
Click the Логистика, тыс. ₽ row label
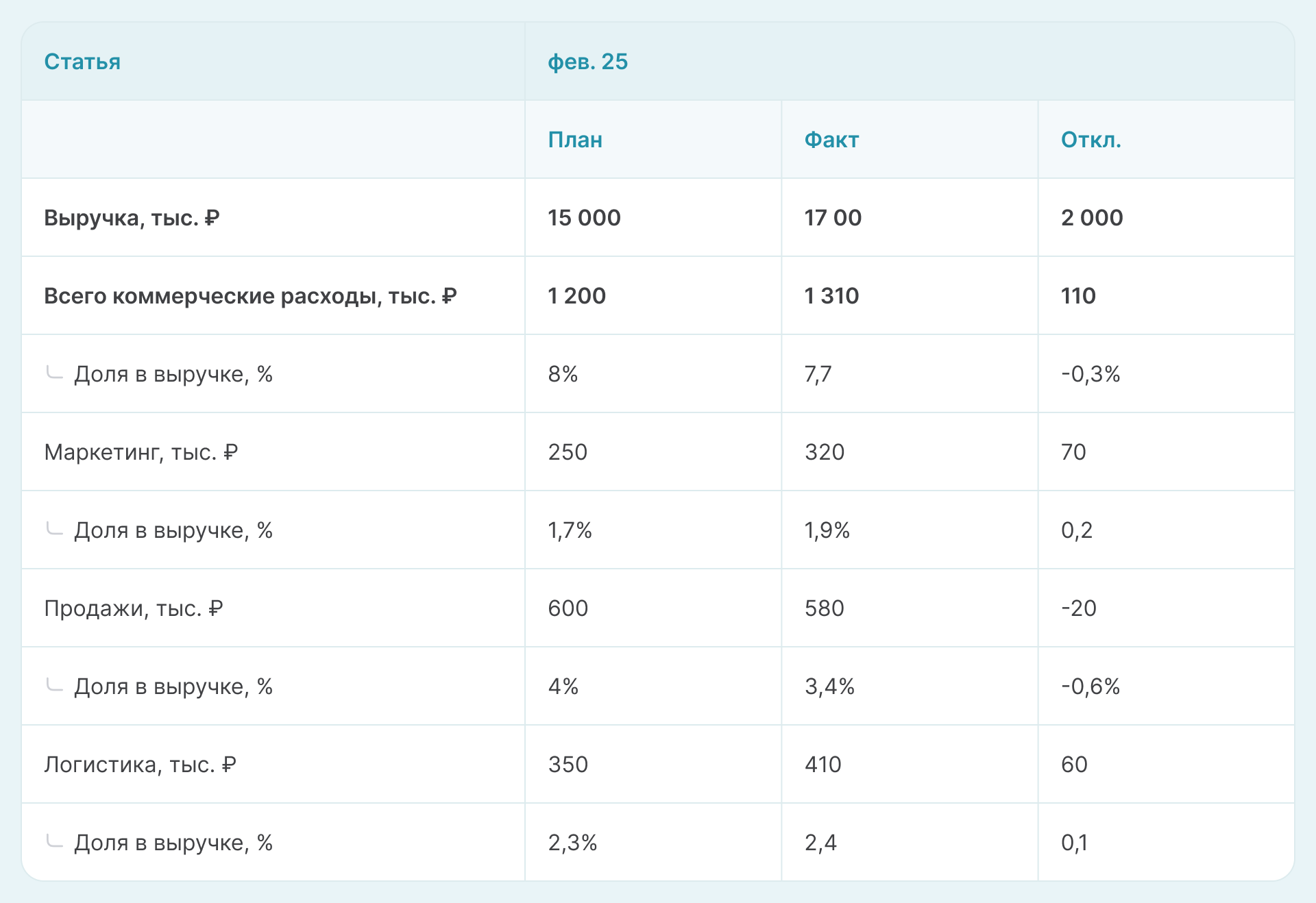(140, 765)
